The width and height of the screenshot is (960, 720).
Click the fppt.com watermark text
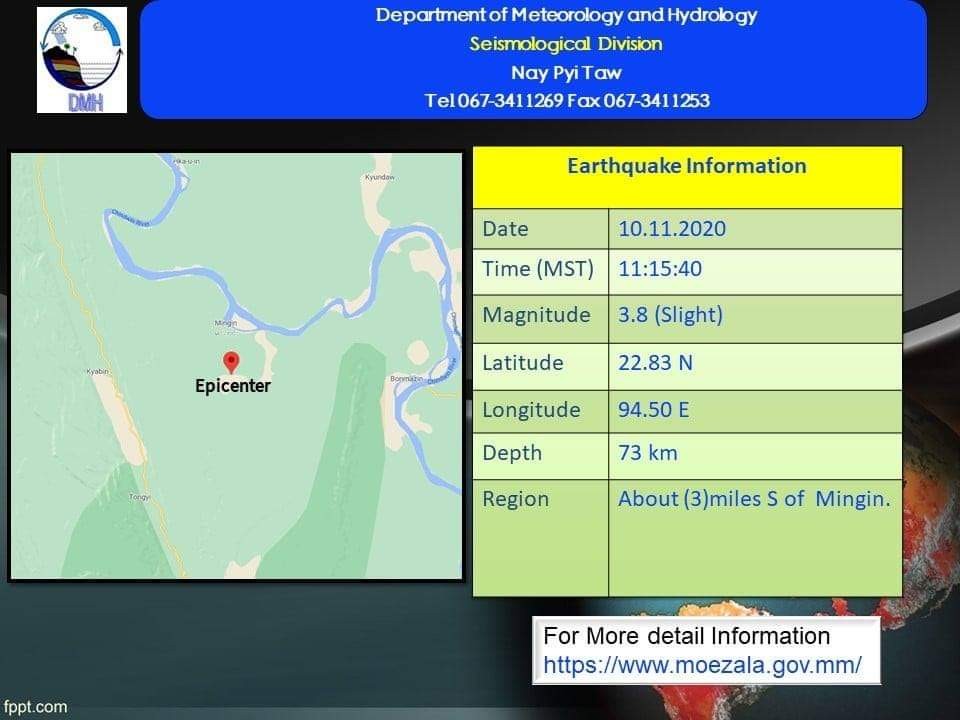[35, 707]
